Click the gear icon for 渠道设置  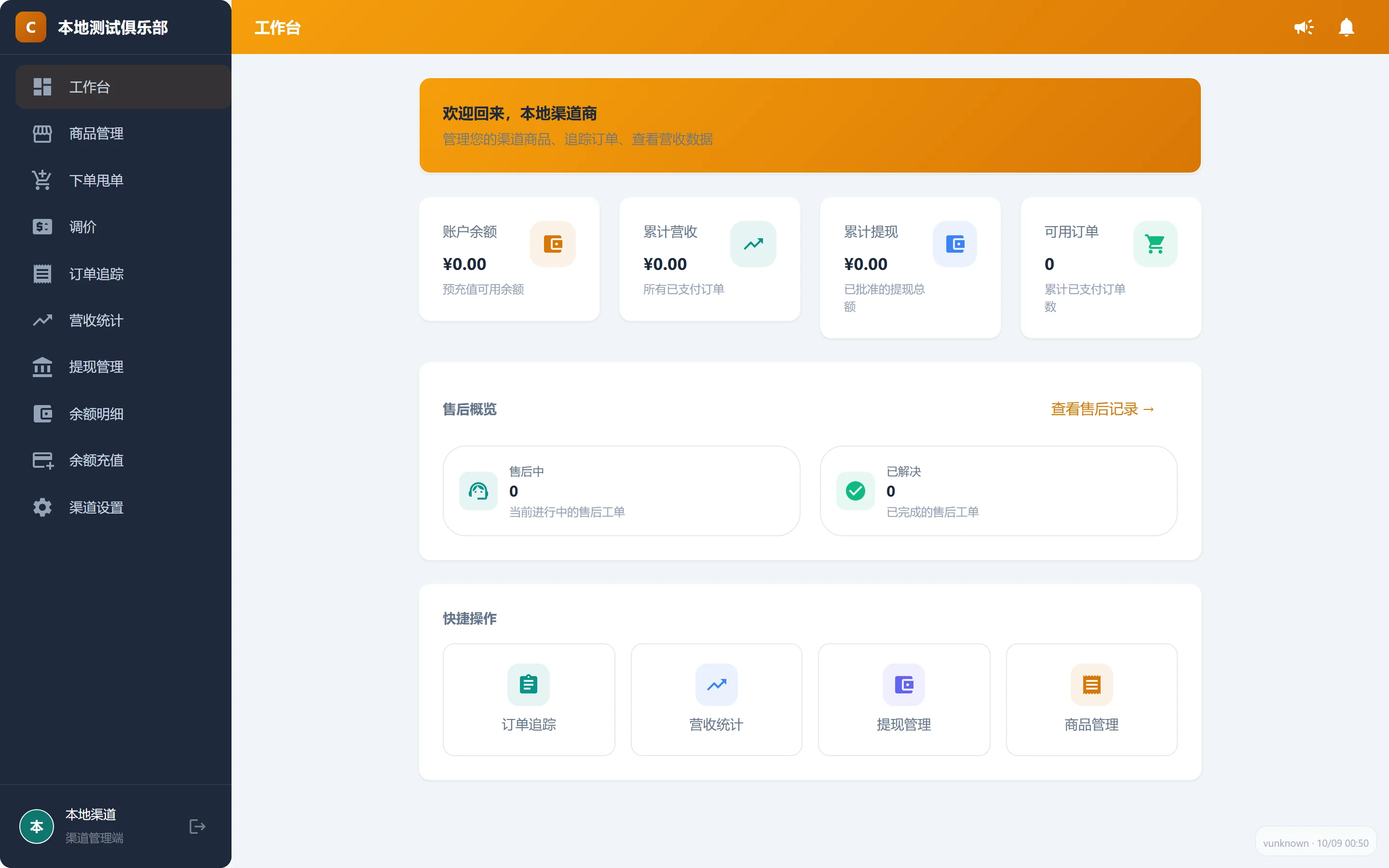[x=42, y=507]
